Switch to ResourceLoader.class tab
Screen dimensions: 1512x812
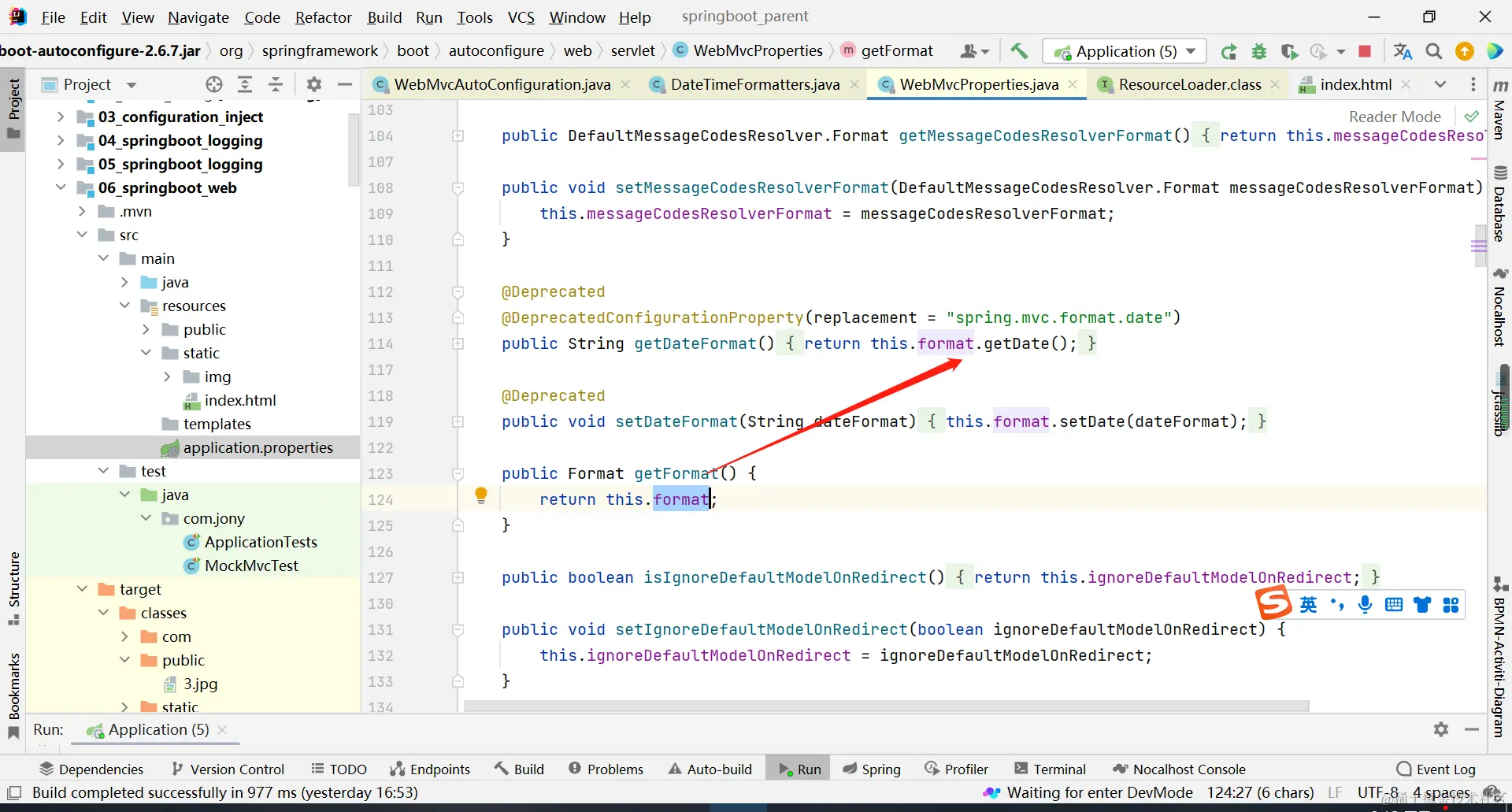[x=1189, y=84]
